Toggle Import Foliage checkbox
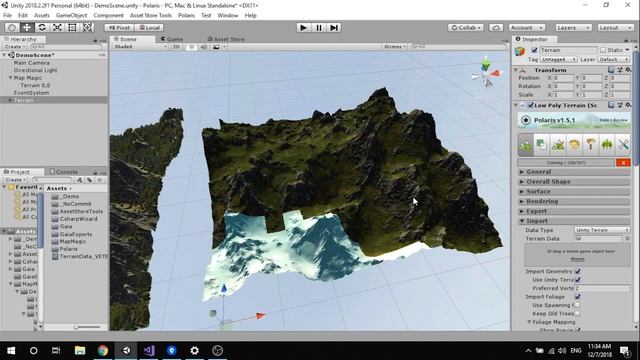Viewport: 640px width, 360px height. coord(578,297)
